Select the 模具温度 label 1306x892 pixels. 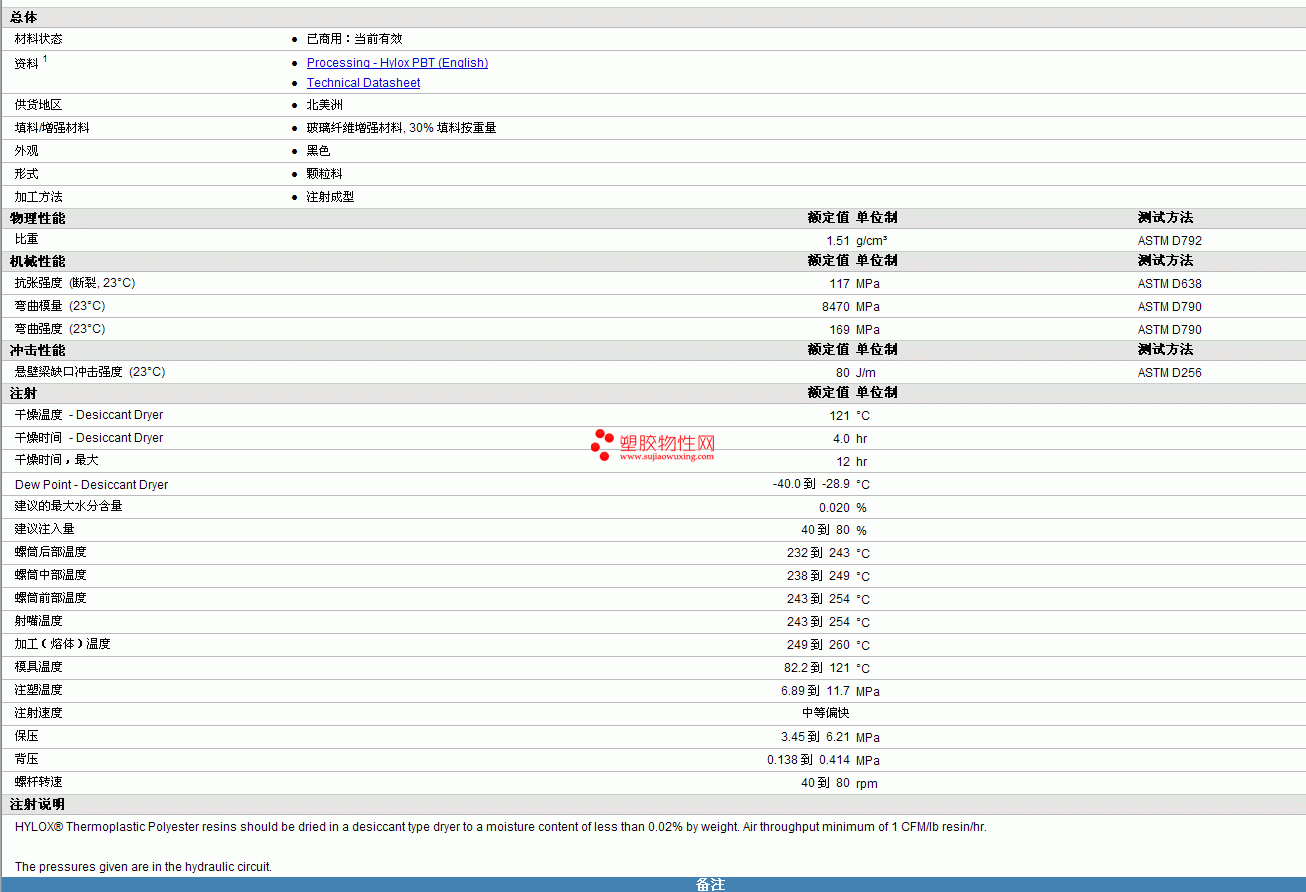39,667
